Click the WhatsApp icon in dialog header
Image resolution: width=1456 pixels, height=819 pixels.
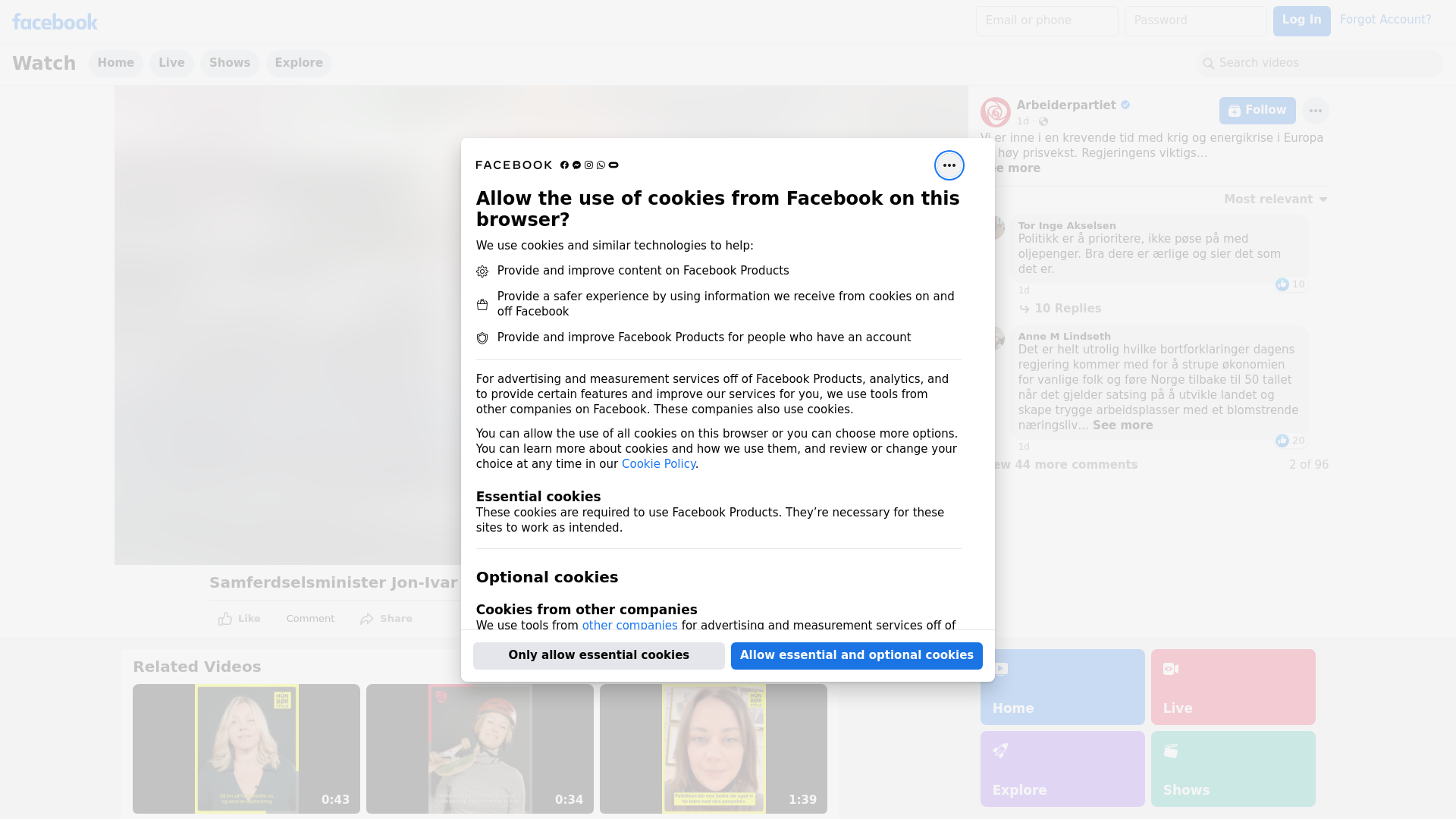(x=601, y=165)
